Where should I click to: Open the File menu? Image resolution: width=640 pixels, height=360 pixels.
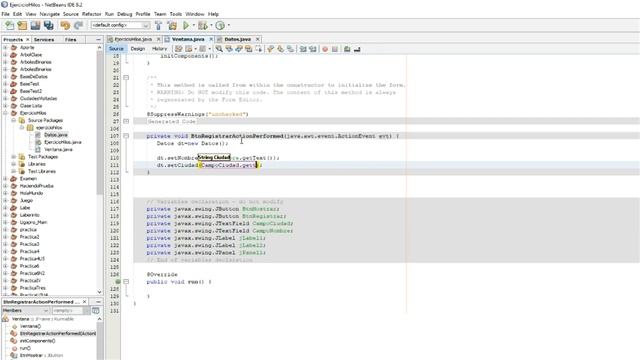click(5, 14)
